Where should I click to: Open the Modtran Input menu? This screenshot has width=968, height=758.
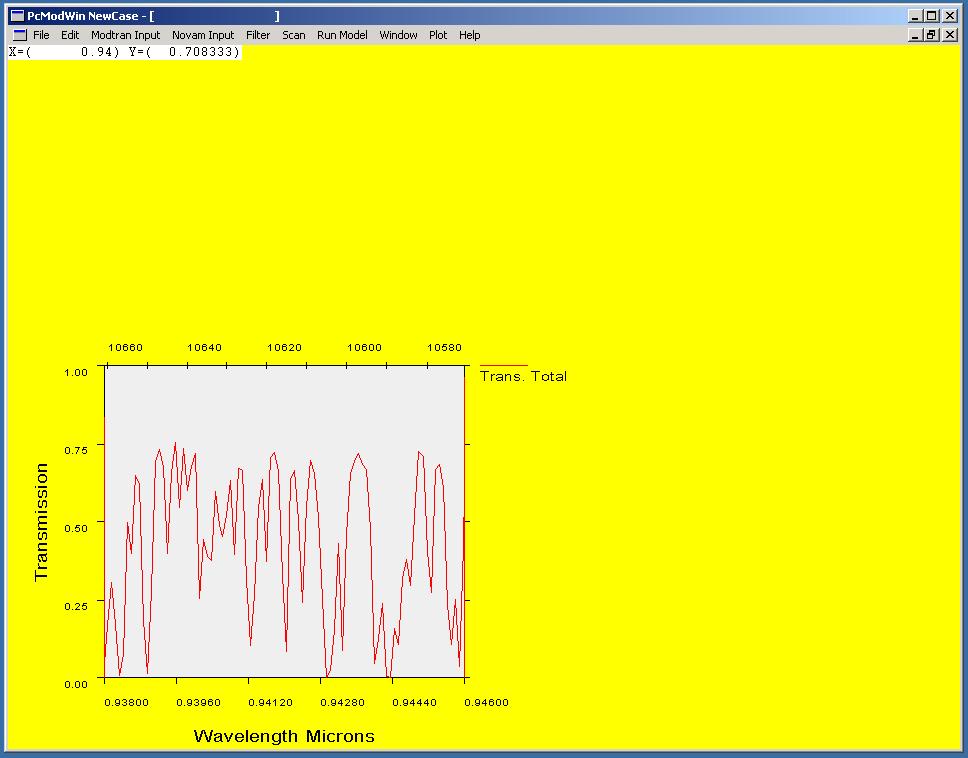tap(125, 35)
